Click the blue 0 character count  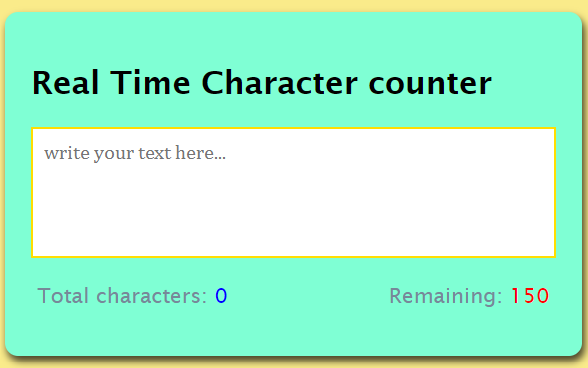click(x=221, y=296)
